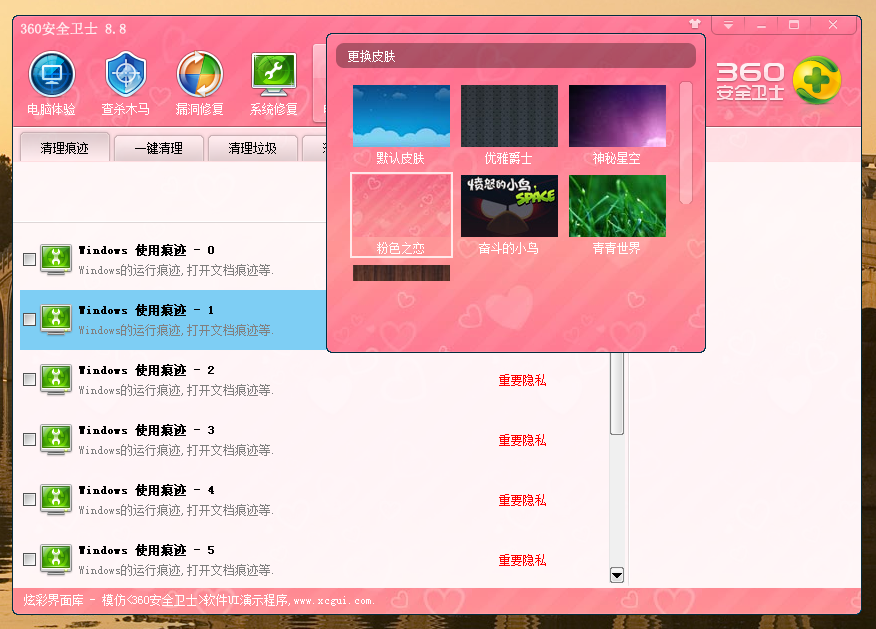Click the skin changer shirt icon in title bar

click(x=694, y=24)
